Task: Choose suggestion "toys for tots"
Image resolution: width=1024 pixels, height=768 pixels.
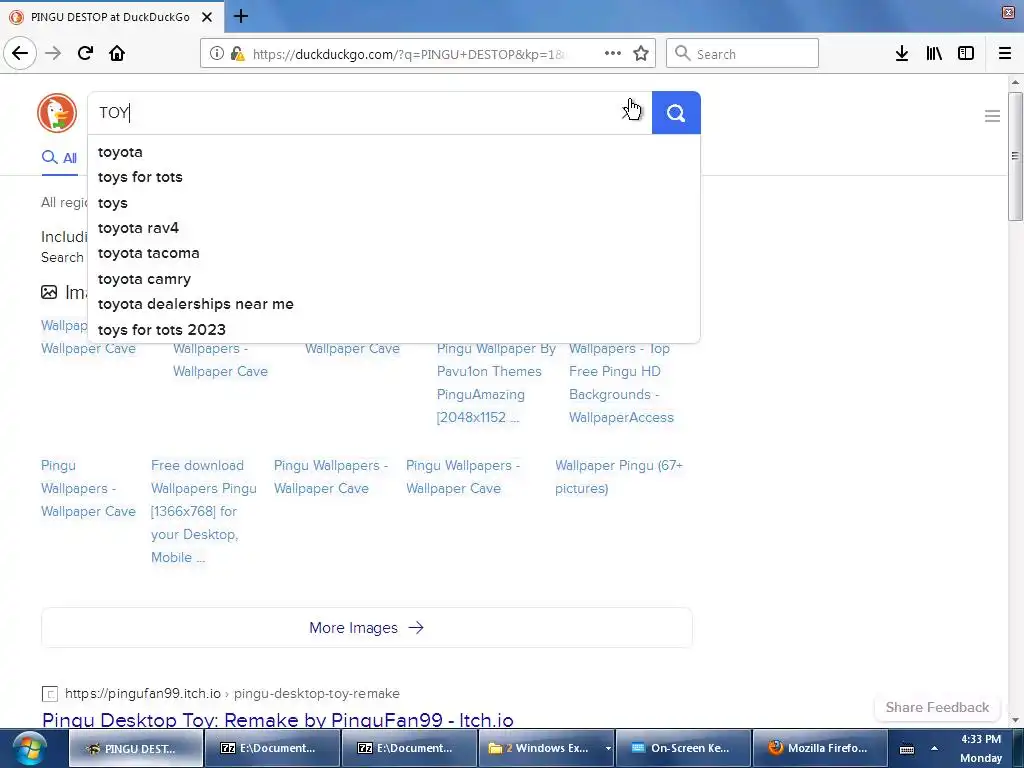Action: coord(394,177)
